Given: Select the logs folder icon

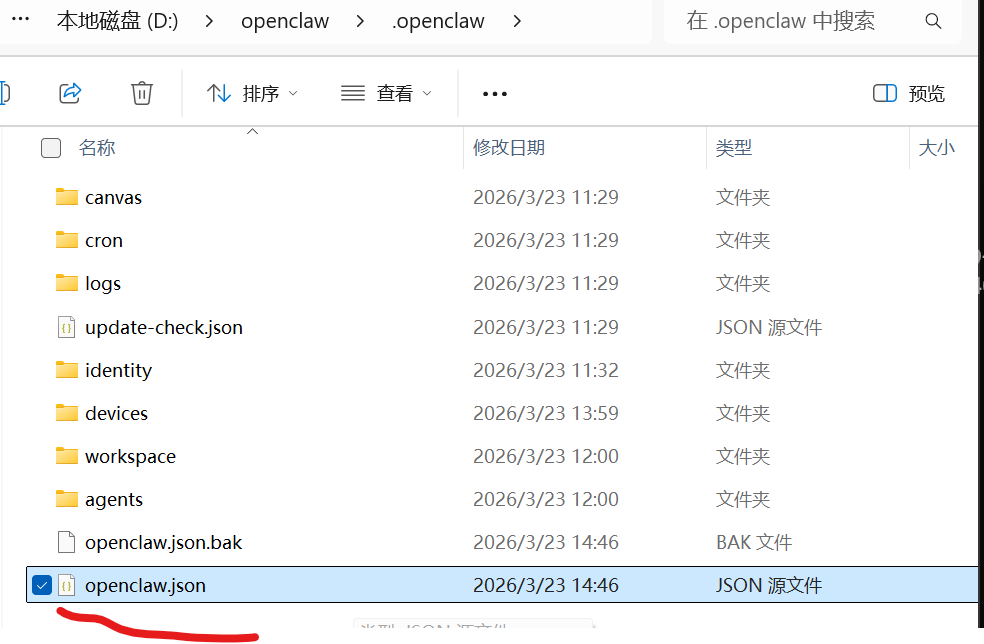Looking at the screenshot, I should (67, 283).
